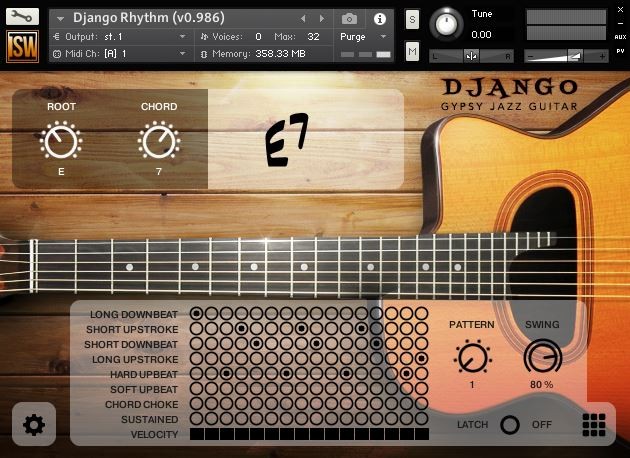Click the DJANGO Gypsy Jazz Guitar logo
The width and height of the screenshot is (630, 458).
click(509, 95)
